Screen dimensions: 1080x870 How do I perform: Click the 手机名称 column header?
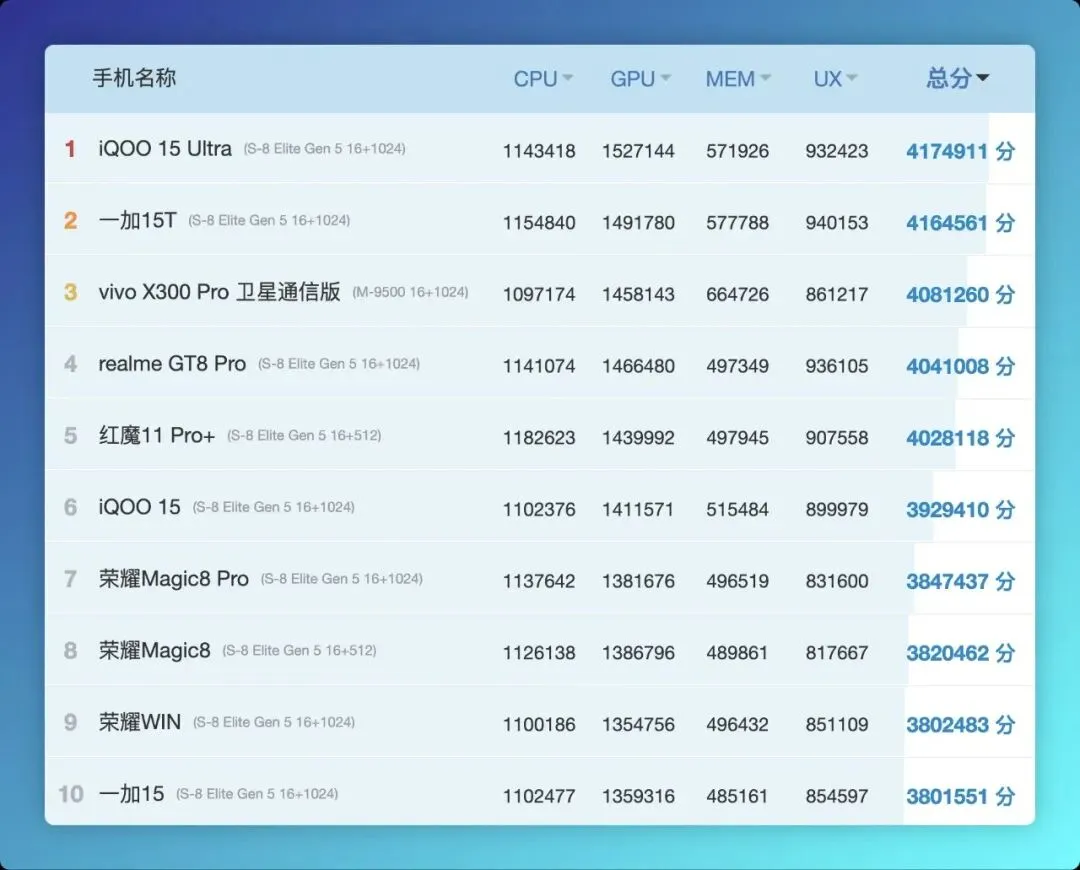(134, 78)
